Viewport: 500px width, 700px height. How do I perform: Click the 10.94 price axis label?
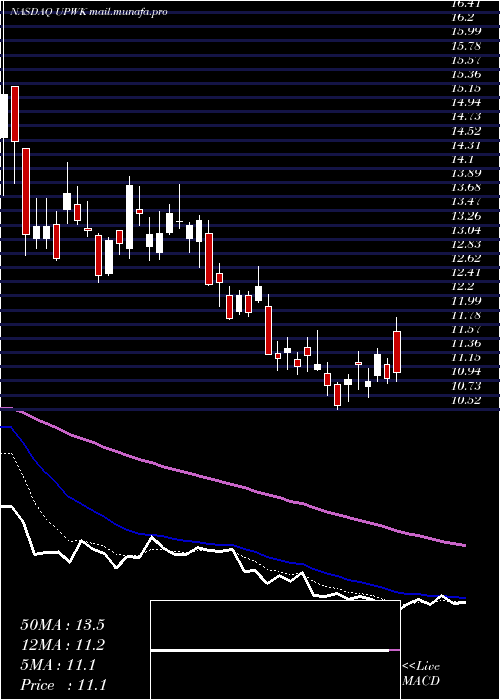[466, 371]
